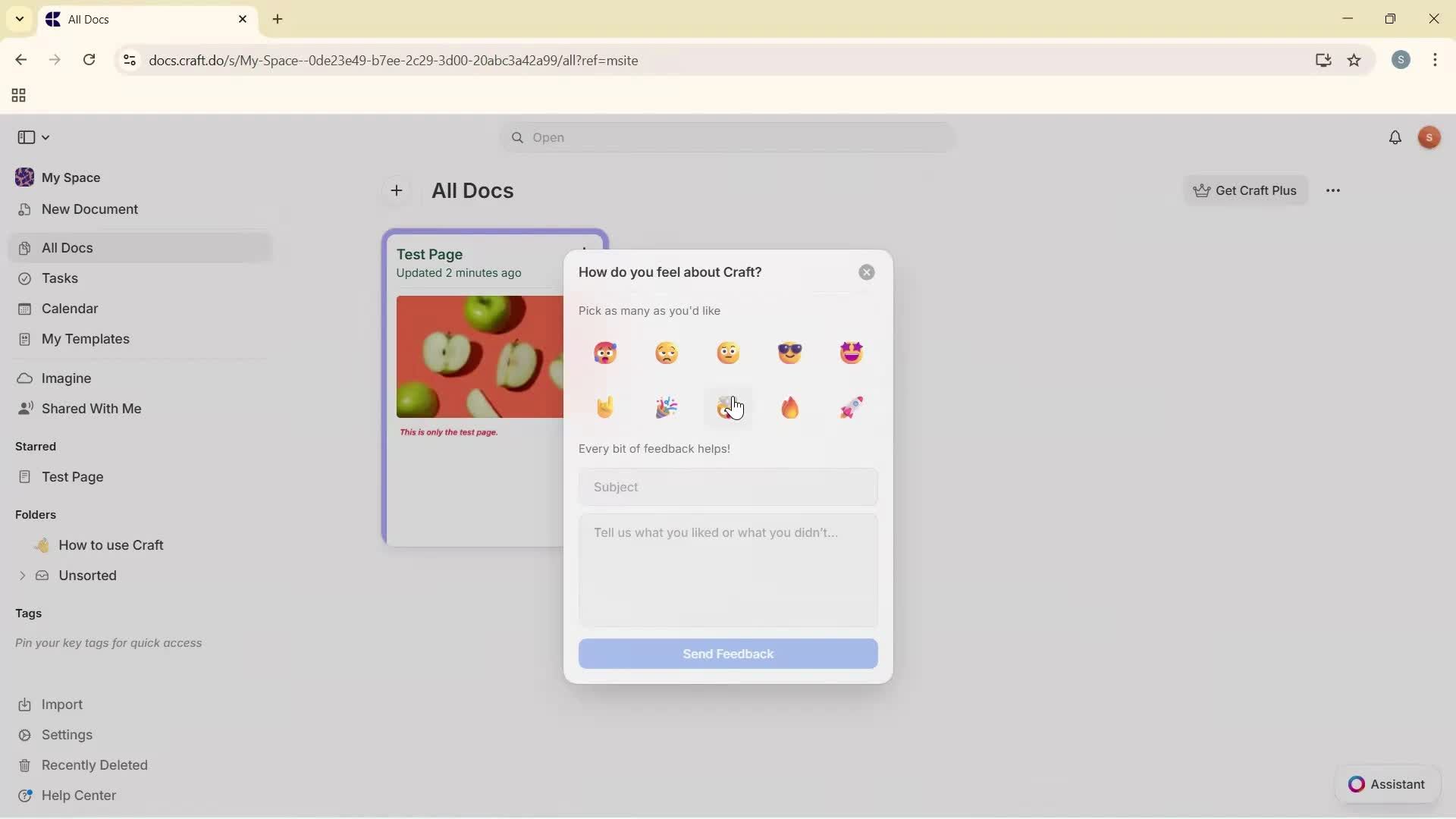The image size is (1456, 819).
Task: Expand the Unsorted folder
Action: (x=21, y=576)
